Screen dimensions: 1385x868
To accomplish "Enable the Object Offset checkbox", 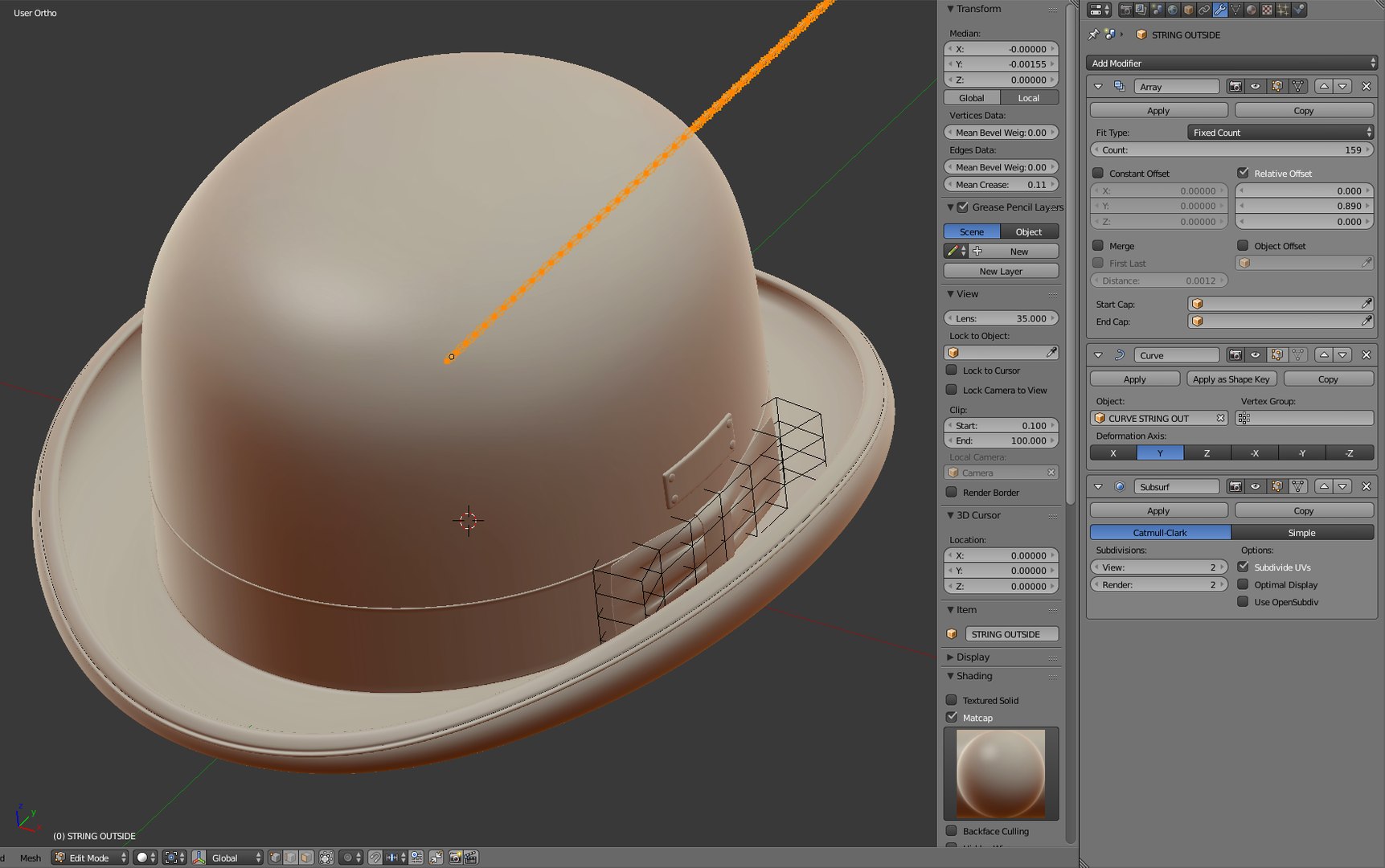I will [1244, 245].
